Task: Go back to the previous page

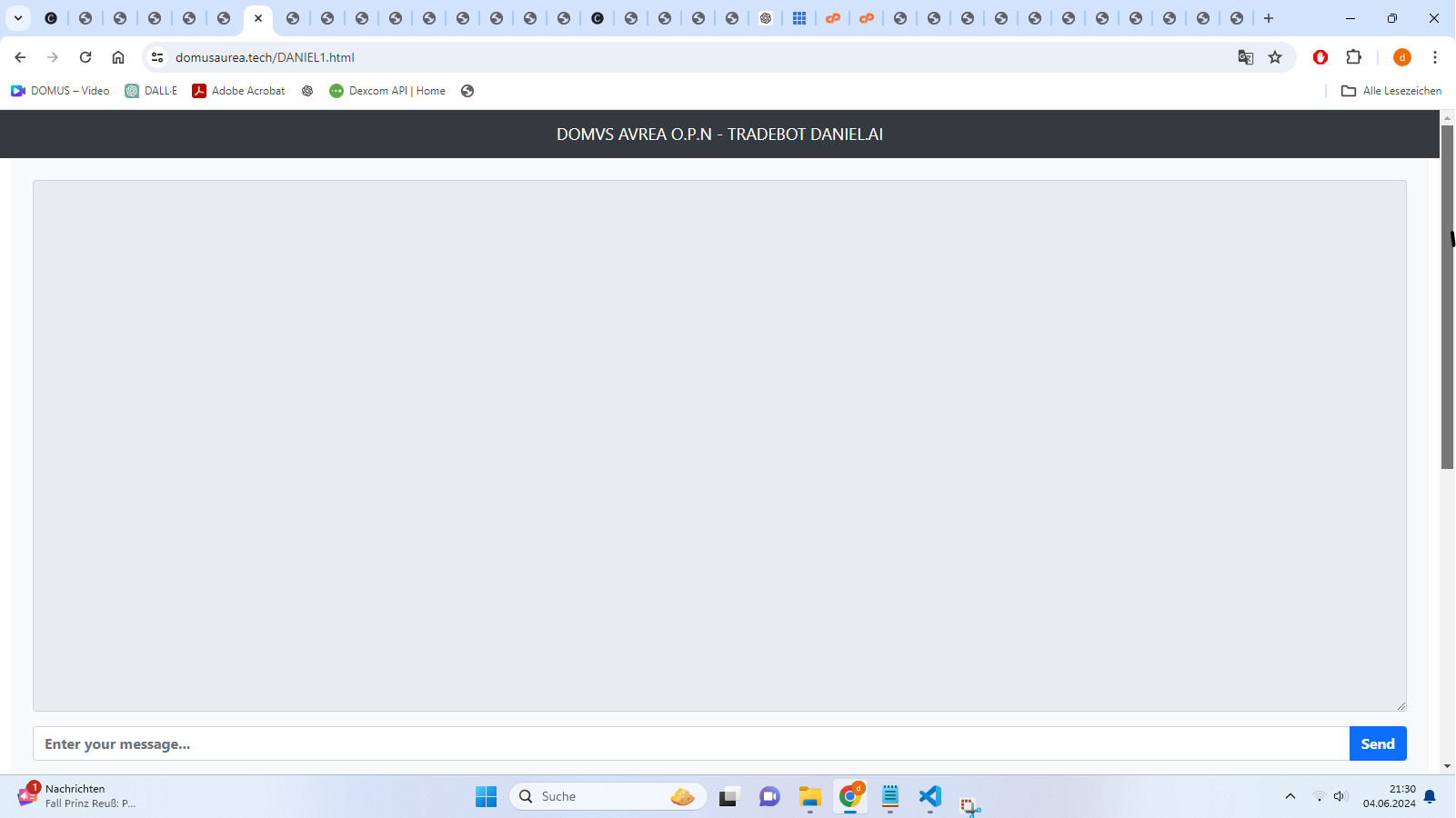Action: pos(20,57)
